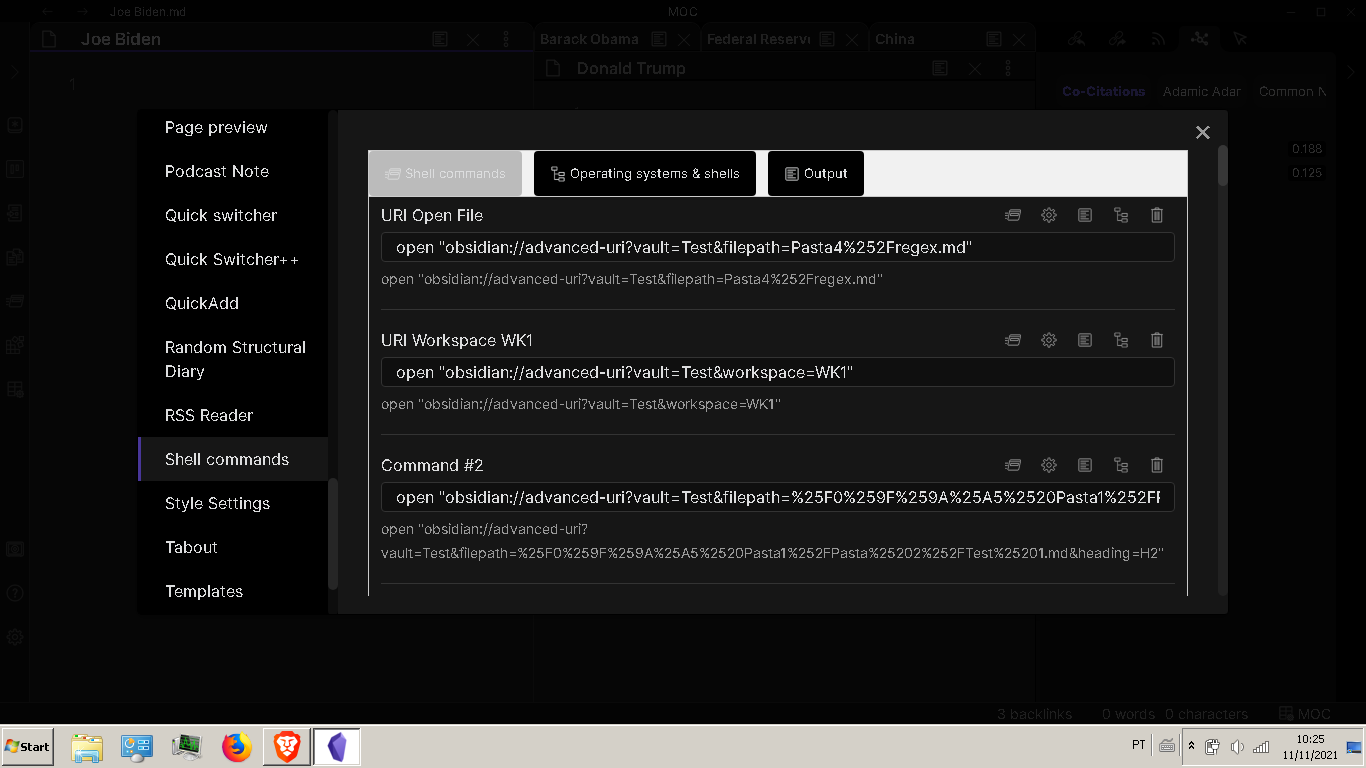Run the URI Open File command now
This screenshot has height=768, width=1366.
point(1013,215)
